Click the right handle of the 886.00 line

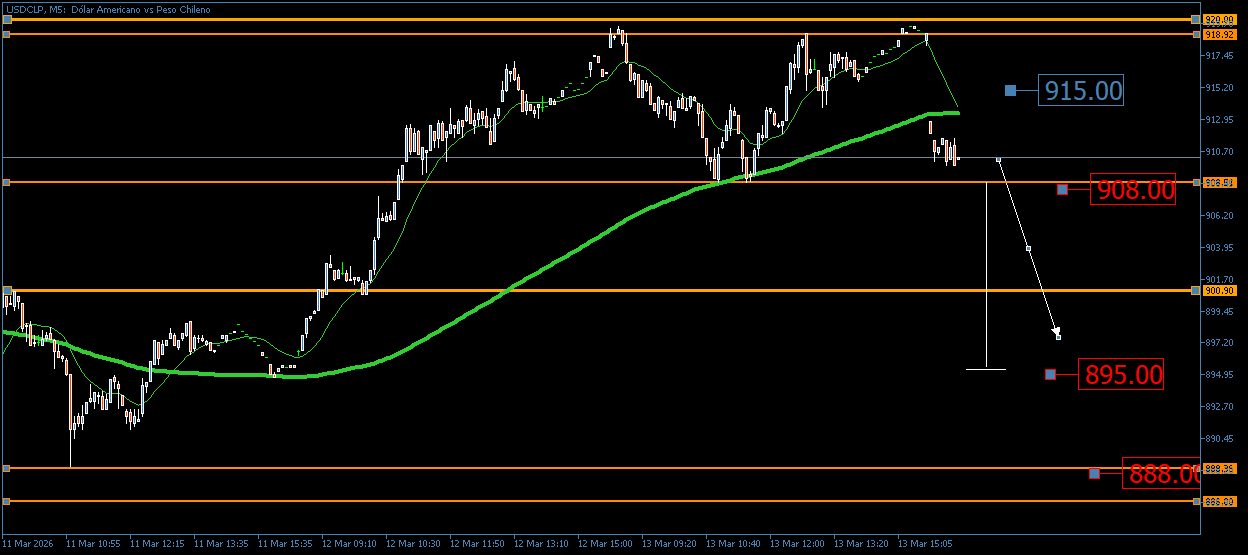[x=1196, y=501]
